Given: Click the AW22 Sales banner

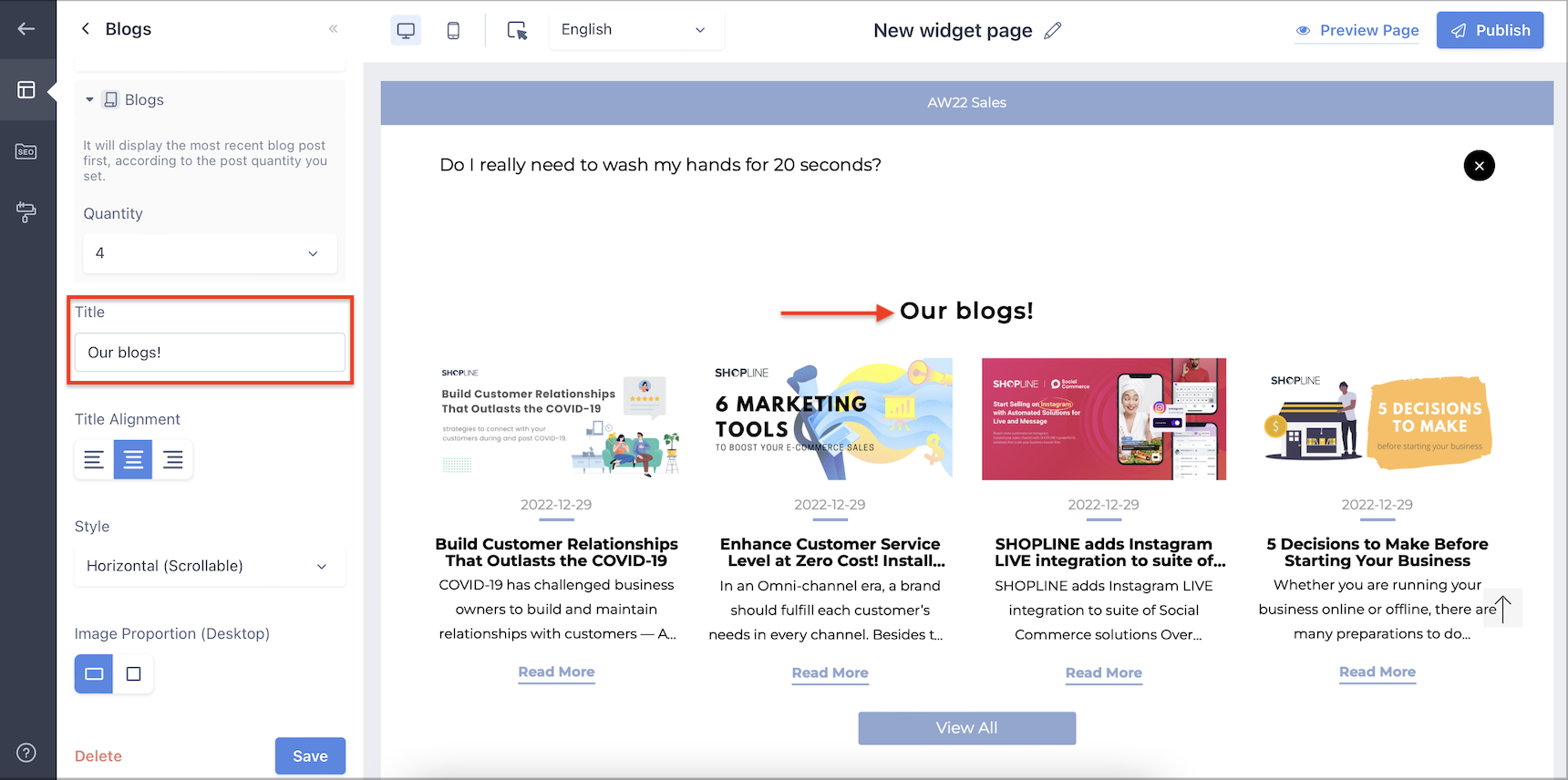Looking at the screenshot, I should (x=966, y=103).
